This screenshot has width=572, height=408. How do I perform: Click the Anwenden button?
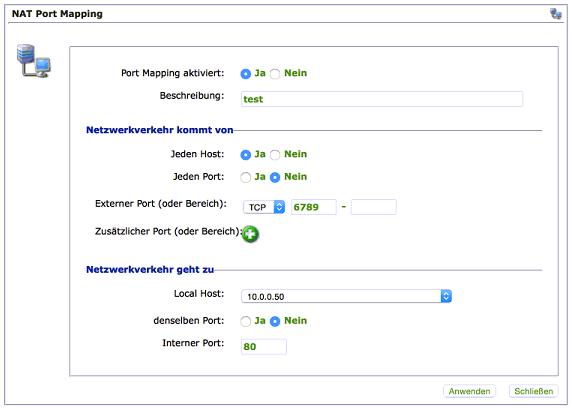coord(469,391)
